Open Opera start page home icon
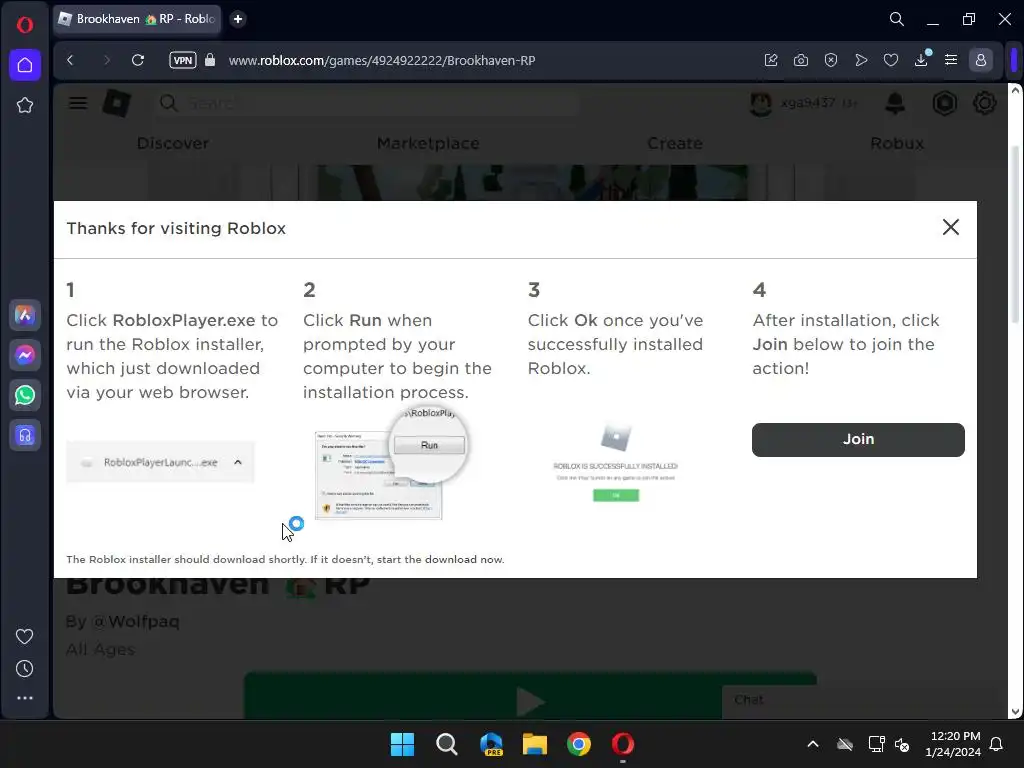This screenshot has height=768, width=1024. click(25, 65)
